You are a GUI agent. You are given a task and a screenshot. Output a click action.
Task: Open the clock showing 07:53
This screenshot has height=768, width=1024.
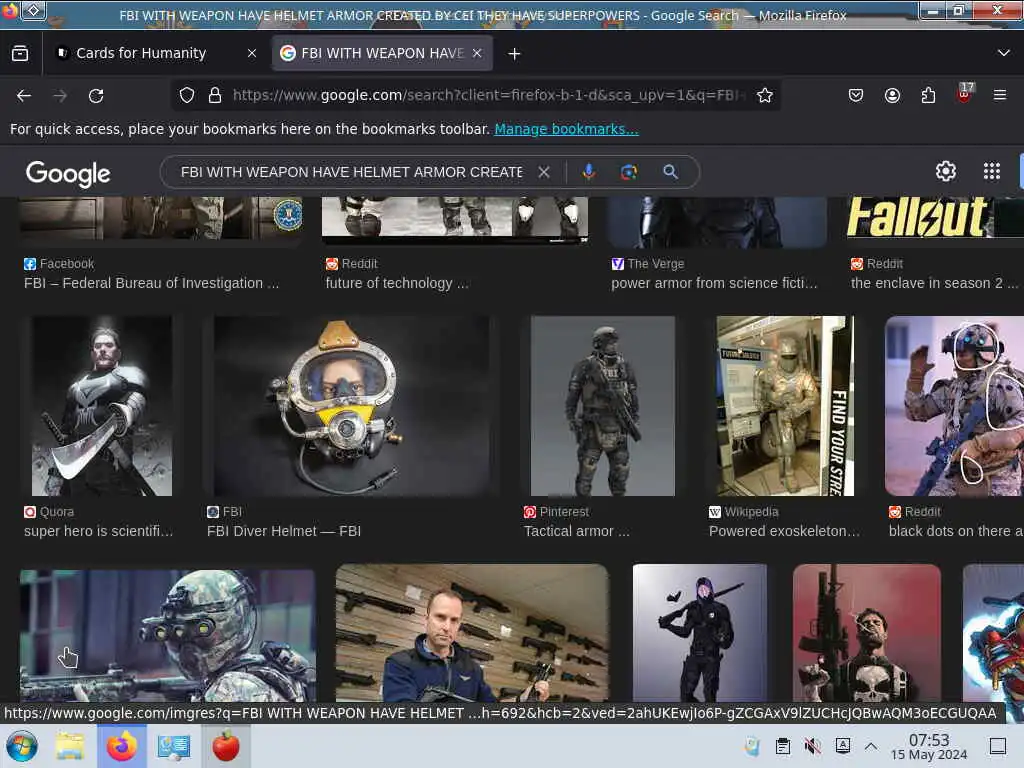click(x=929, y=746)
